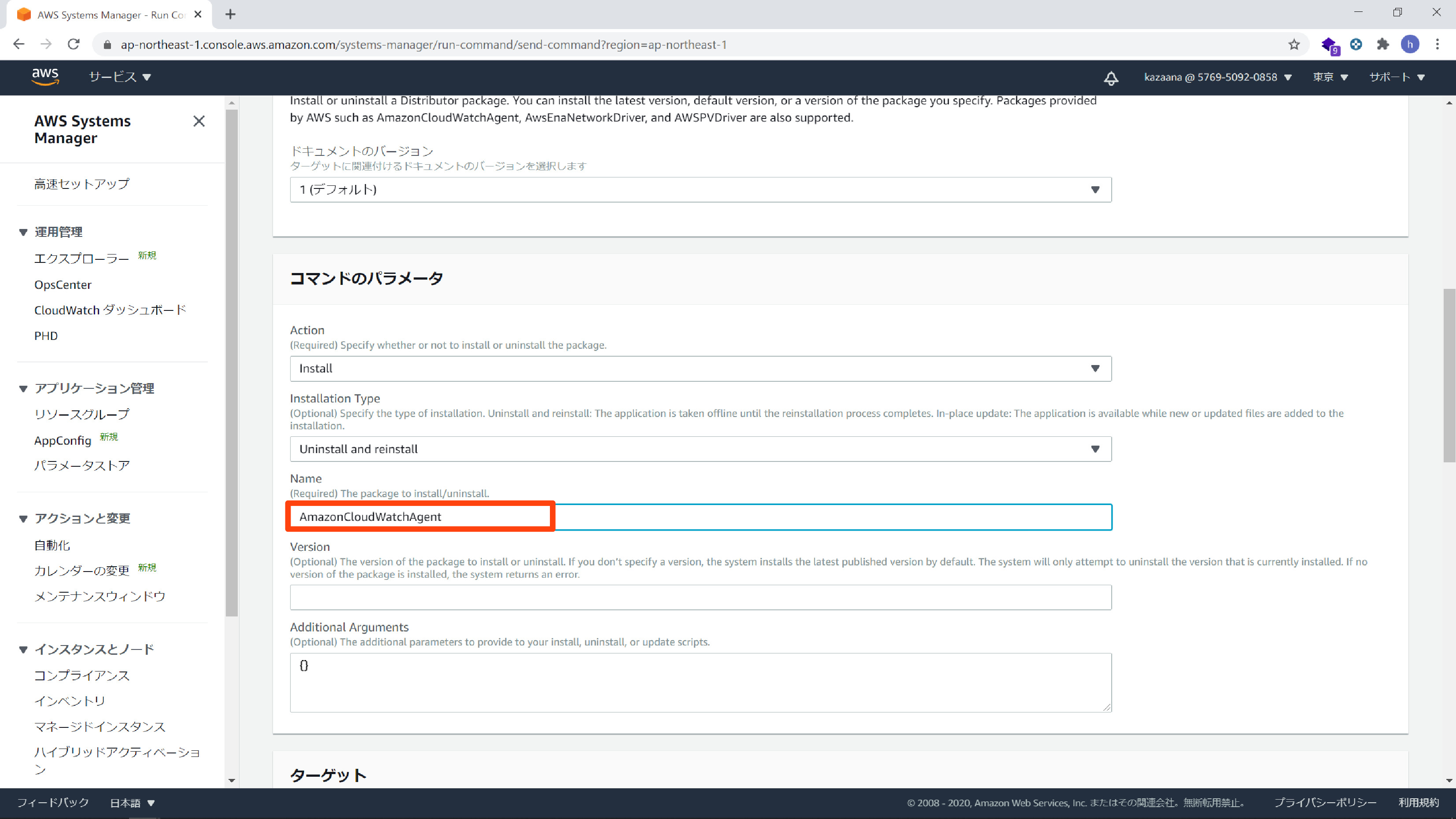Open カレンダーの変更 in sidebar

82,570
